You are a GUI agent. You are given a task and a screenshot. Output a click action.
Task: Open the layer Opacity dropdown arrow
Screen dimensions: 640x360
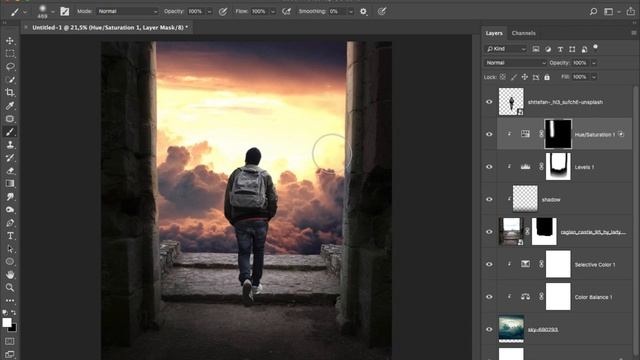point(594,63)
